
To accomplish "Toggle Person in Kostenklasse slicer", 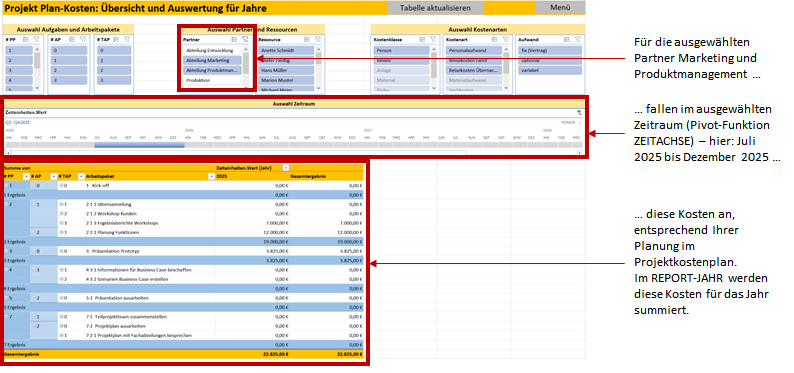I will coord(402,51).
